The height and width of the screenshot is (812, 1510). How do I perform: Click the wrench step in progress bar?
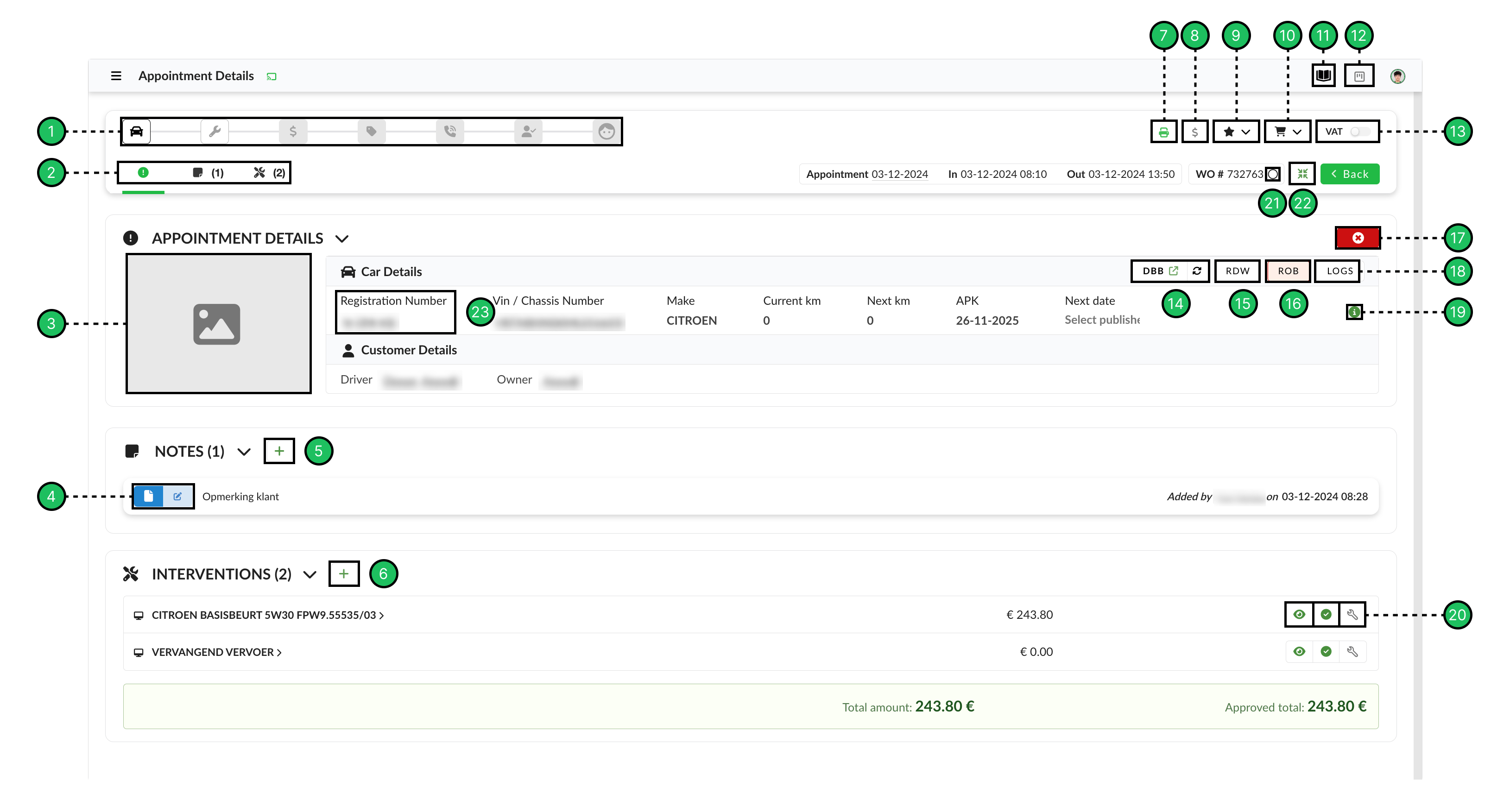[215, 131]
